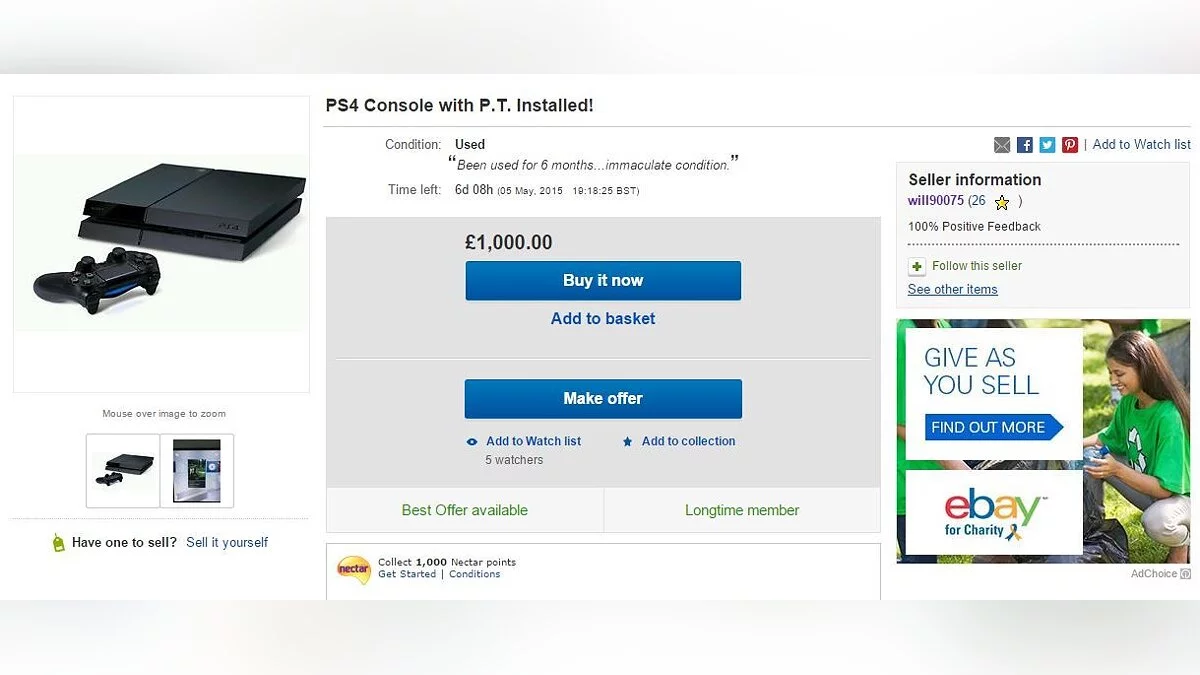Click the Nectar logo icon
This screenshot has height=675, width=1200.
click(354, 569)
